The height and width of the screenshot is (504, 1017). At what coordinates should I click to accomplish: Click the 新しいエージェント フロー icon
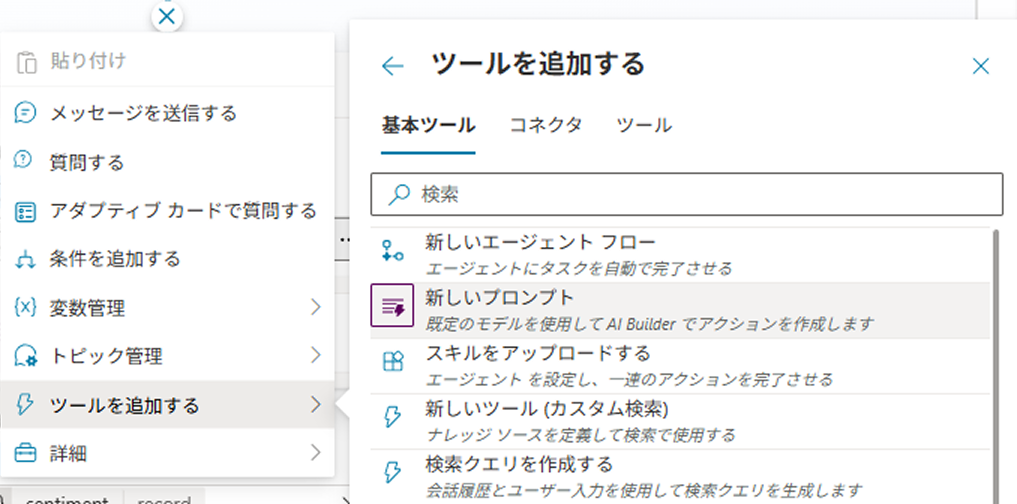pyautogui.click(x=393, y=254)
